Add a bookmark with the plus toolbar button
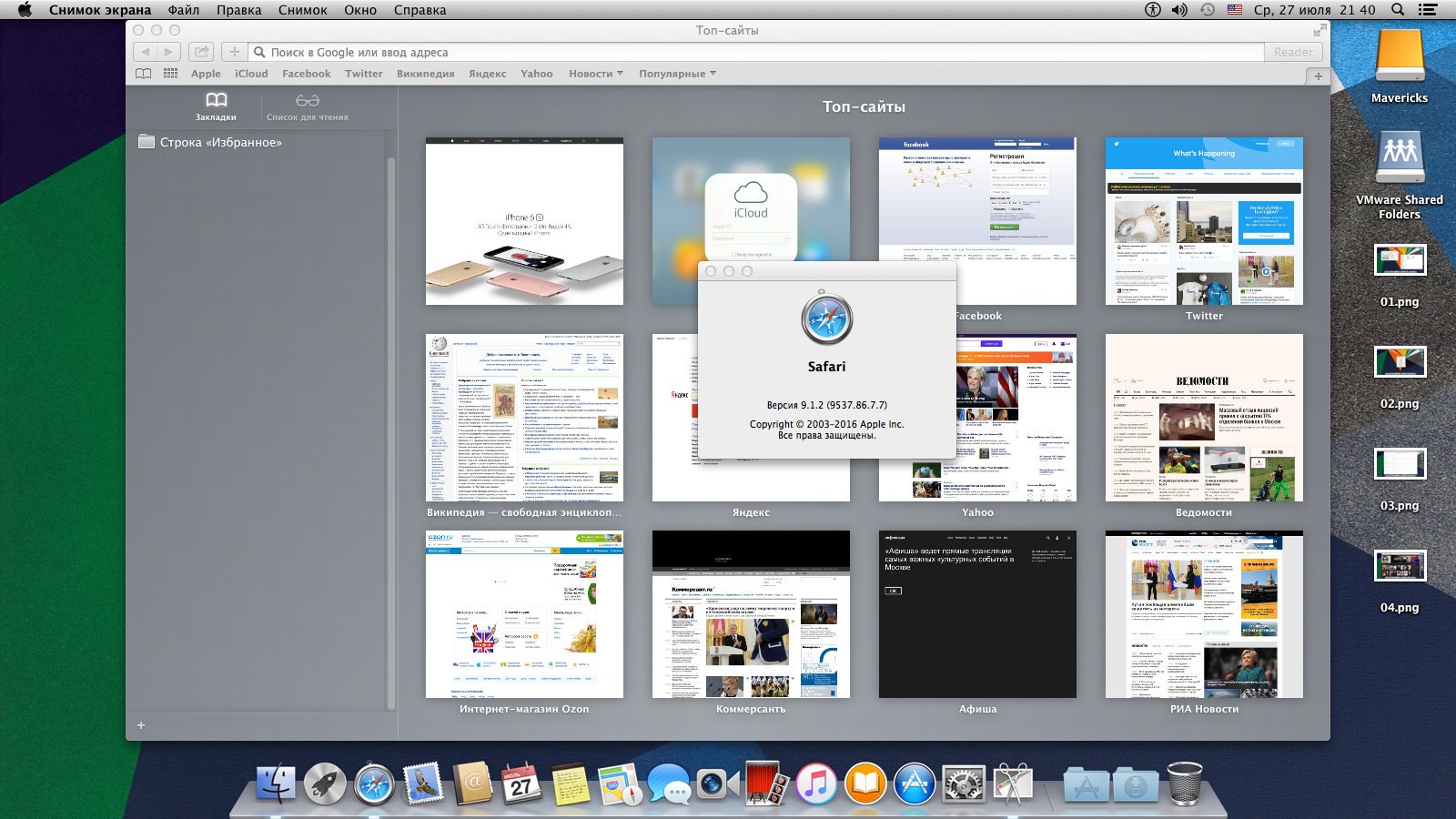The height and width of the screenshot is (819, 1456). (x=234, y=52)
